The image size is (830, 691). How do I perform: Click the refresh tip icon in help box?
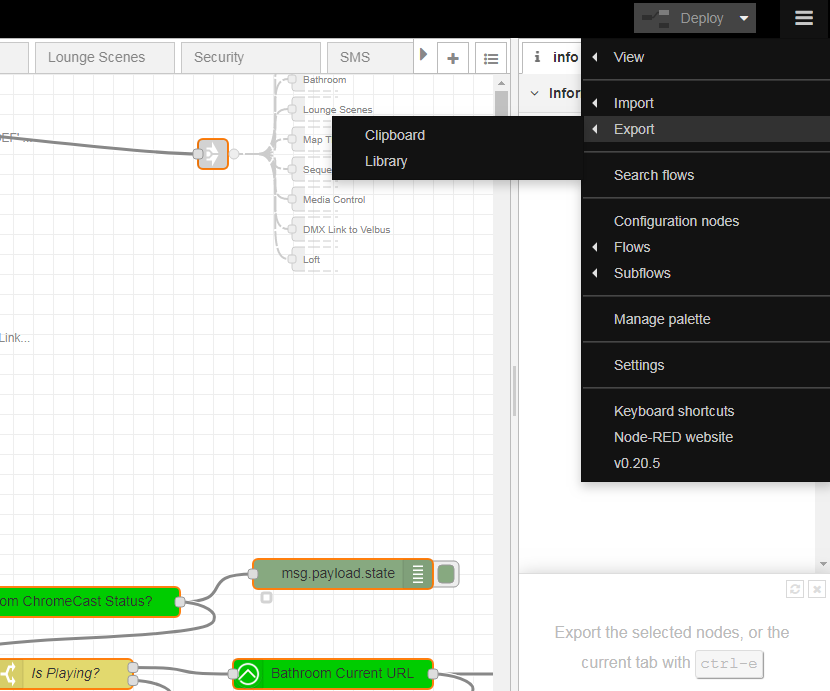(x=795, y=589)
